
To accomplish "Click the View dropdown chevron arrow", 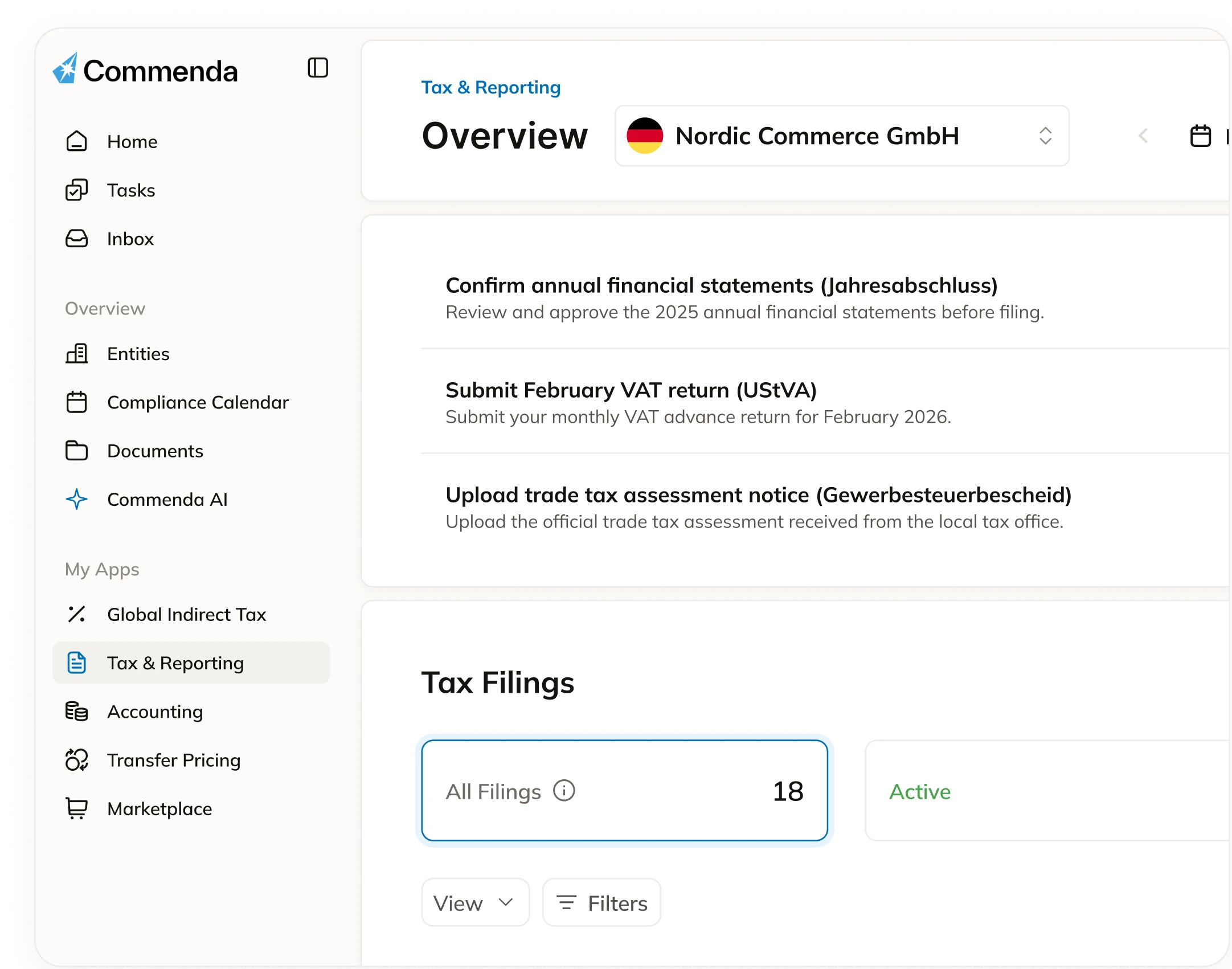I will [505, 902].
